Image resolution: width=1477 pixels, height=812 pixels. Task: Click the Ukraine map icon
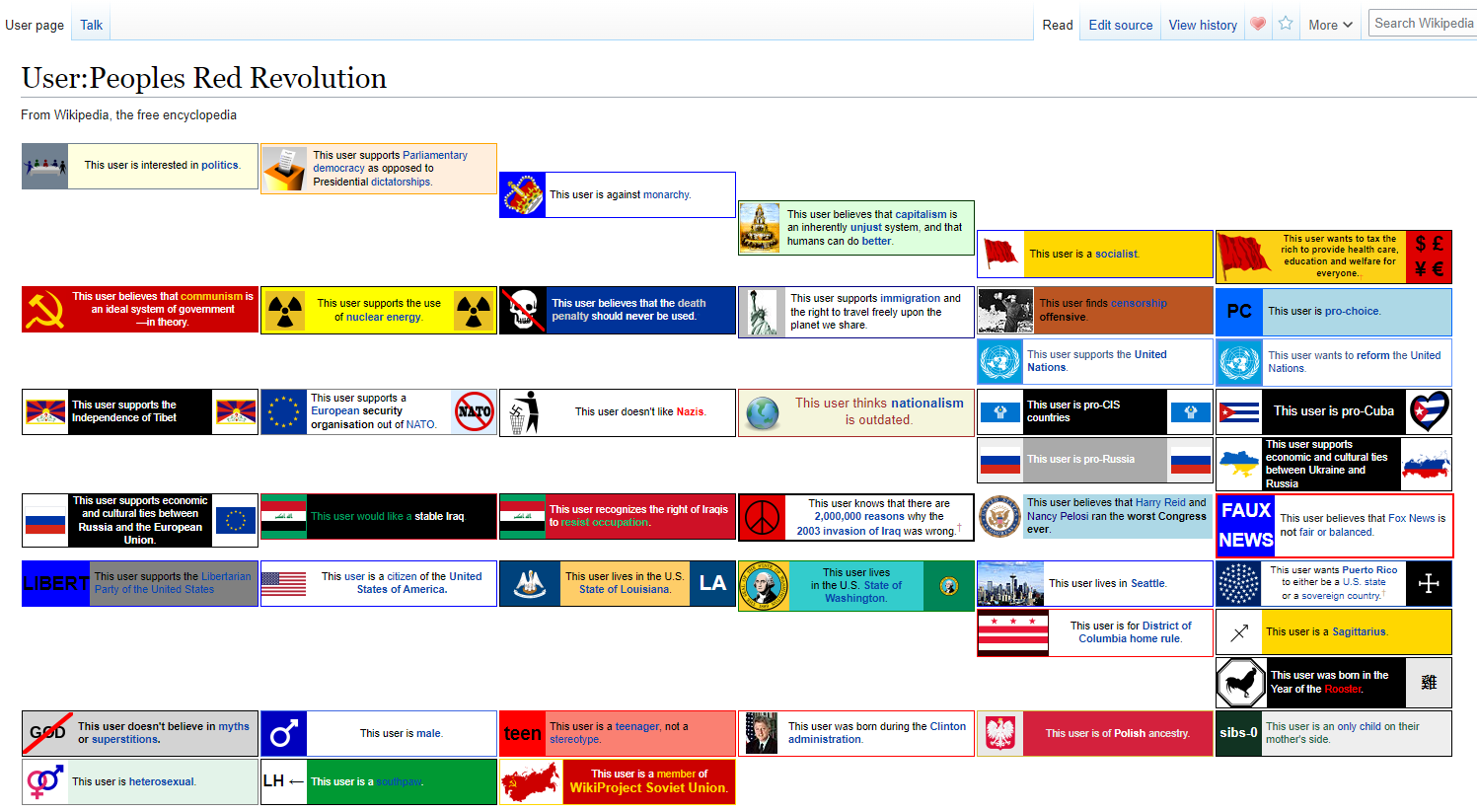click(x=1239, y=464)
